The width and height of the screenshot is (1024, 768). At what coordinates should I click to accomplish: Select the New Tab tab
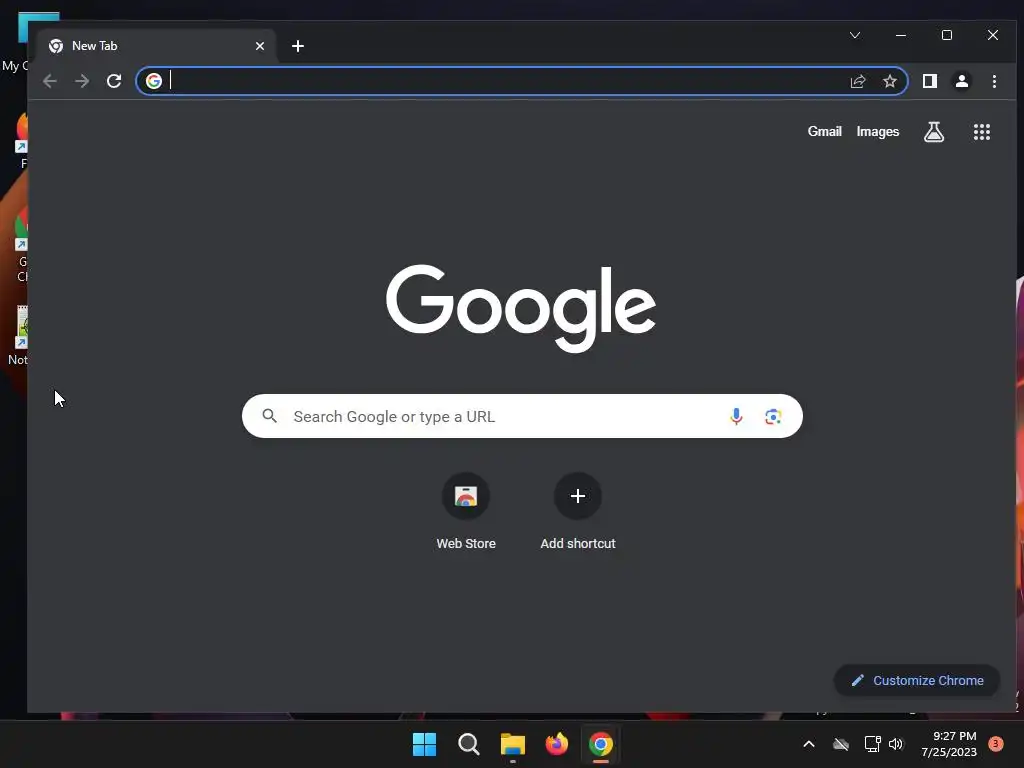(x=157, y=46)
